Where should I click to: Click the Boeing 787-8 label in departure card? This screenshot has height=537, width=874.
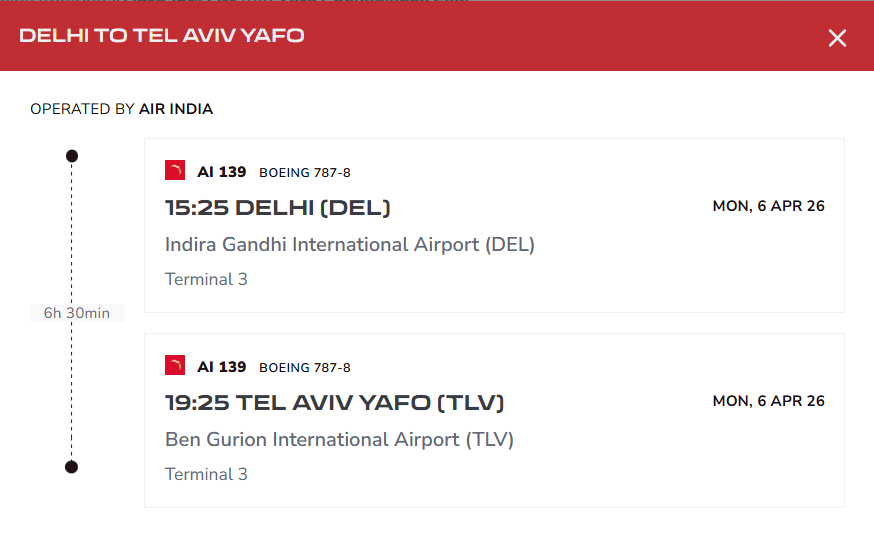(x=305, y=173)
